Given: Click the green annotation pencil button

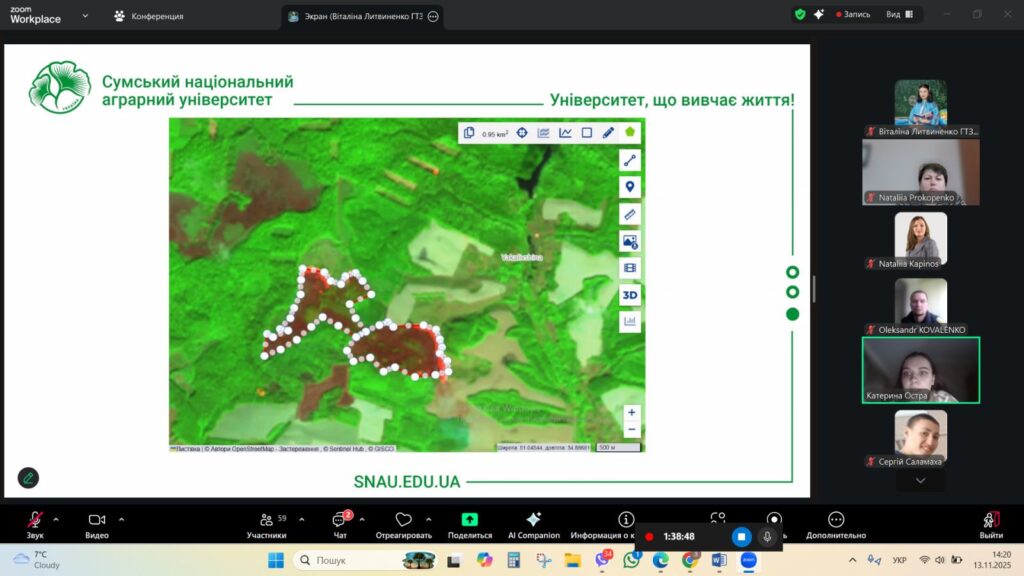Looking at the screenshot, I should [28, 478].
